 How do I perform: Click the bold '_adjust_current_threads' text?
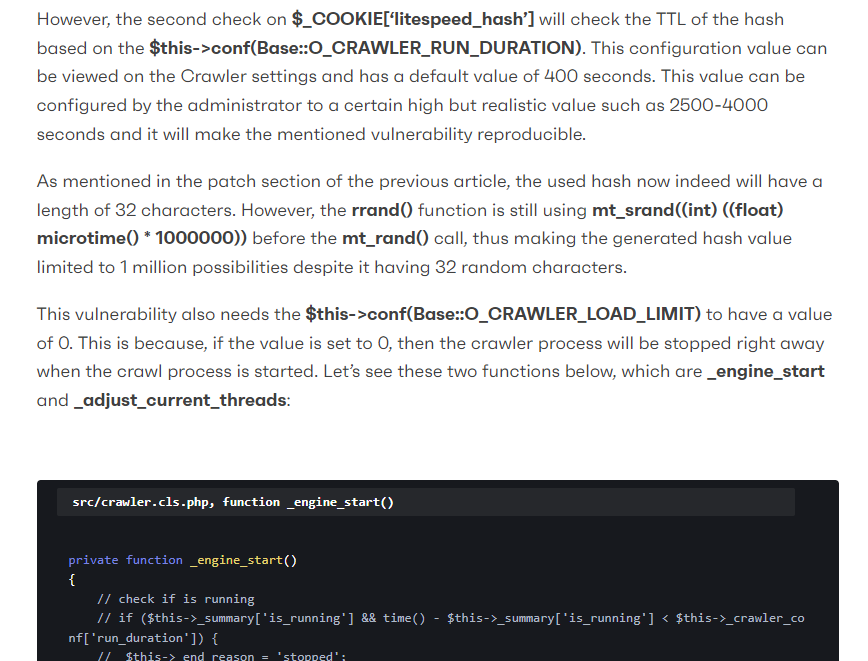click(x=180, y=400)
